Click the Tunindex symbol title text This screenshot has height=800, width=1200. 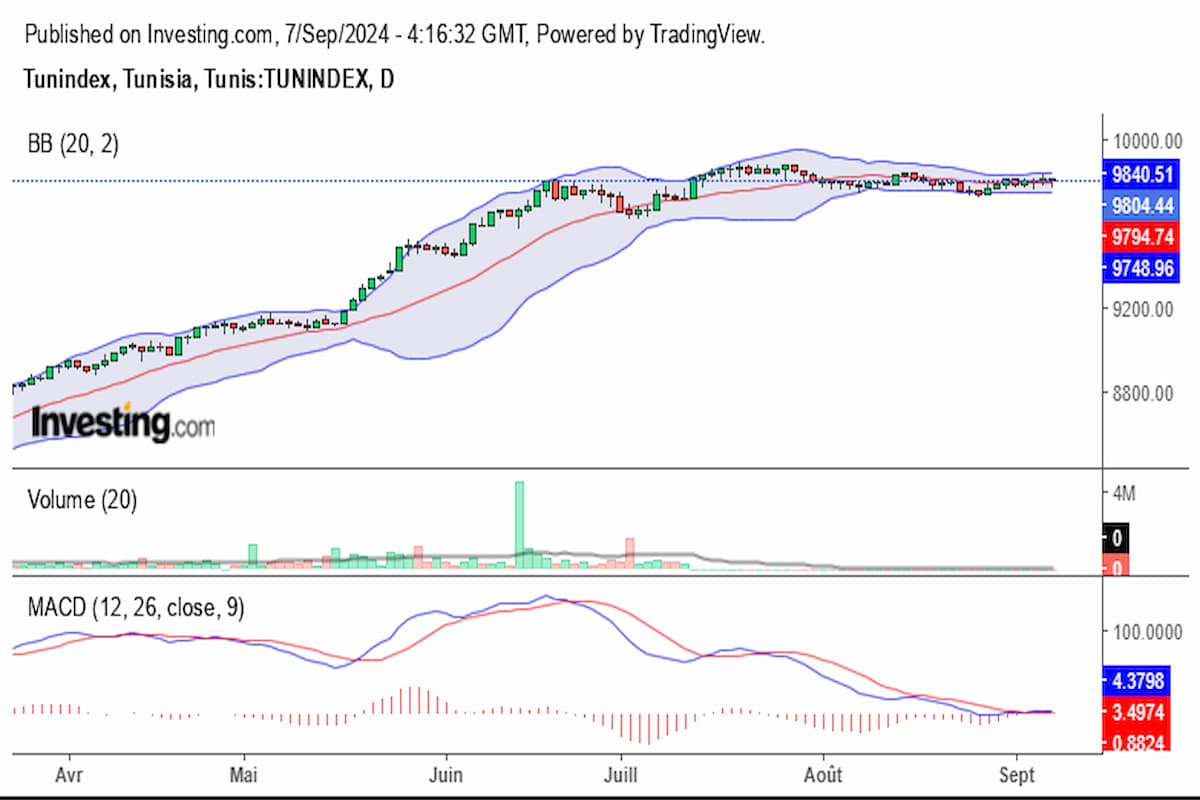pos(208,80)
